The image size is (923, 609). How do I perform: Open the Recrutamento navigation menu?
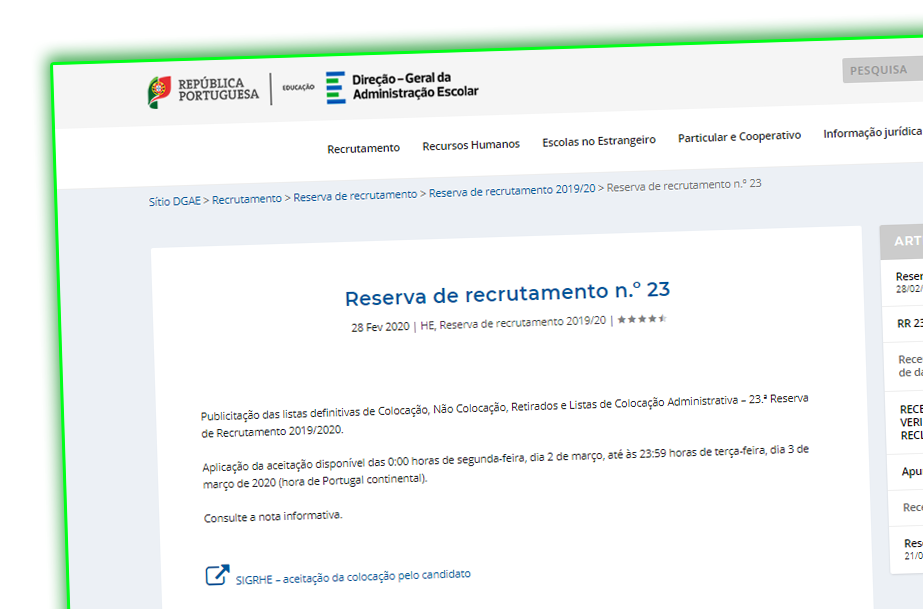point(363,146)
